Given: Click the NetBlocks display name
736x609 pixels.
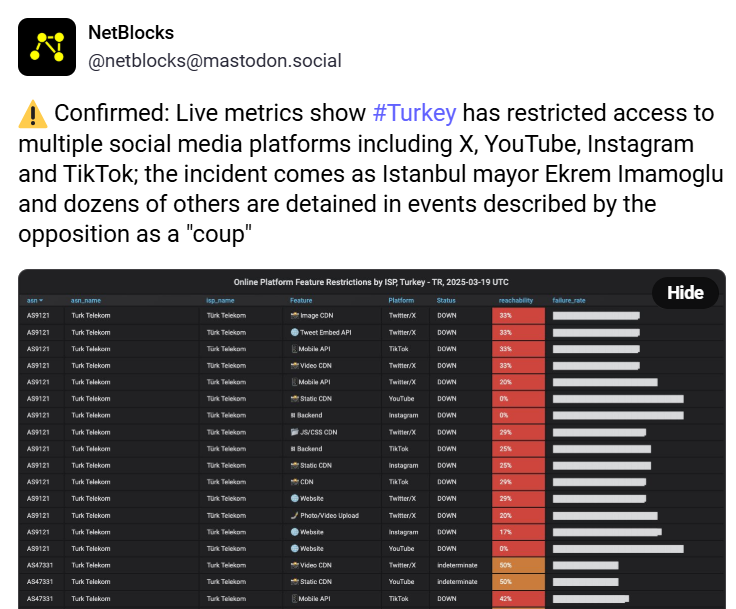Looking at the screenshot, I should click(131, 33).
